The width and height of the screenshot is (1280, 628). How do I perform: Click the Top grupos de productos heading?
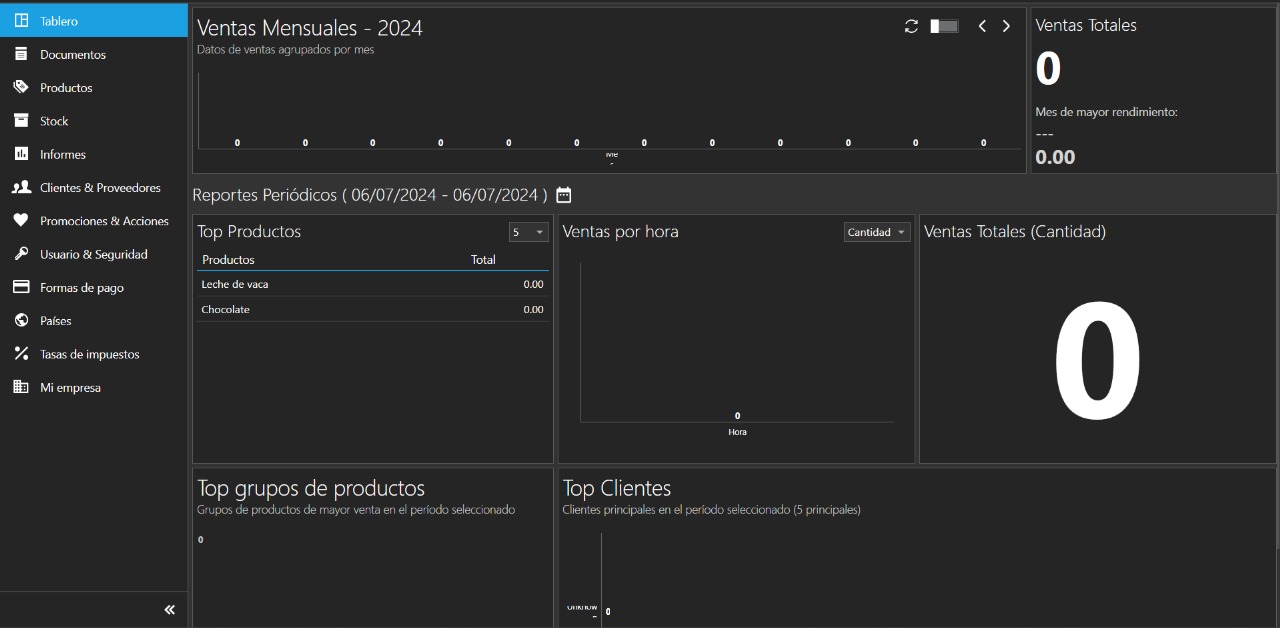coord(311,488)
